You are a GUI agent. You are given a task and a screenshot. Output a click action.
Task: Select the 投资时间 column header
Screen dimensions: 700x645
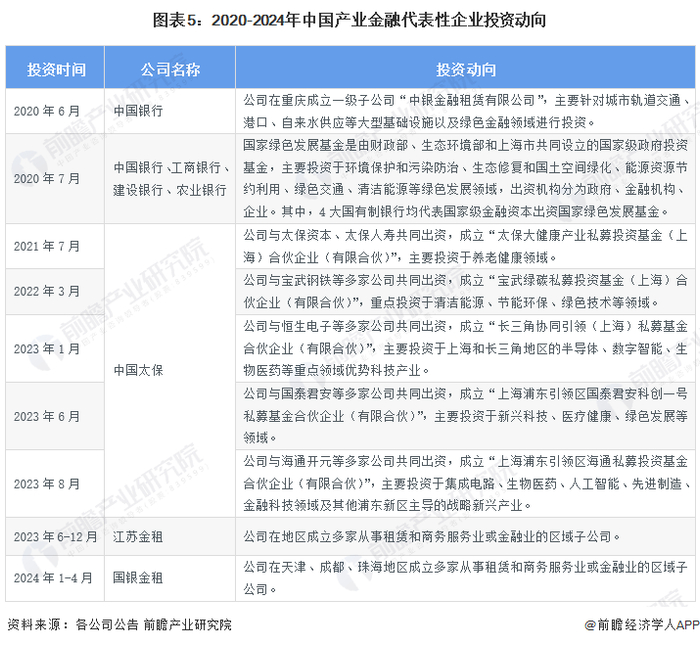coord(55,67)
